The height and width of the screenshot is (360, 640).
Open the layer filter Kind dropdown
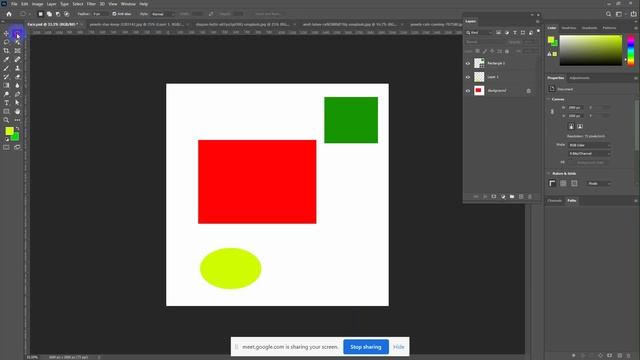(480, 32)
